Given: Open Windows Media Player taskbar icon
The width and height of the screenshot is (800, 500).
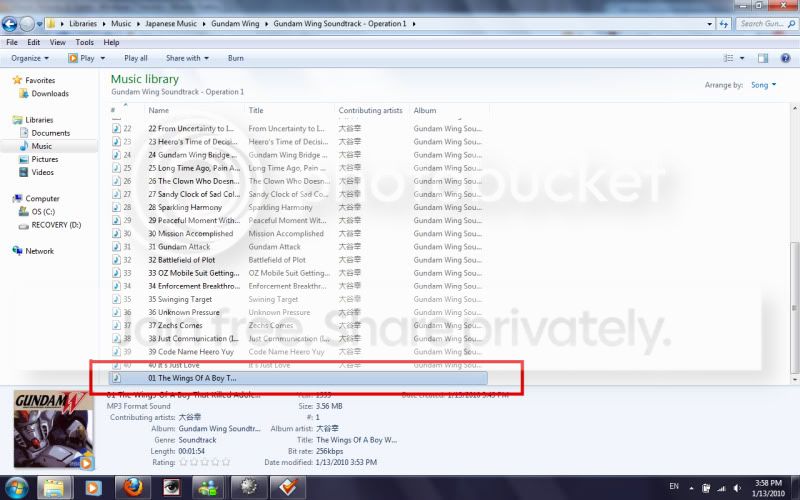Looking at the screenshot, I should point(93,488).
